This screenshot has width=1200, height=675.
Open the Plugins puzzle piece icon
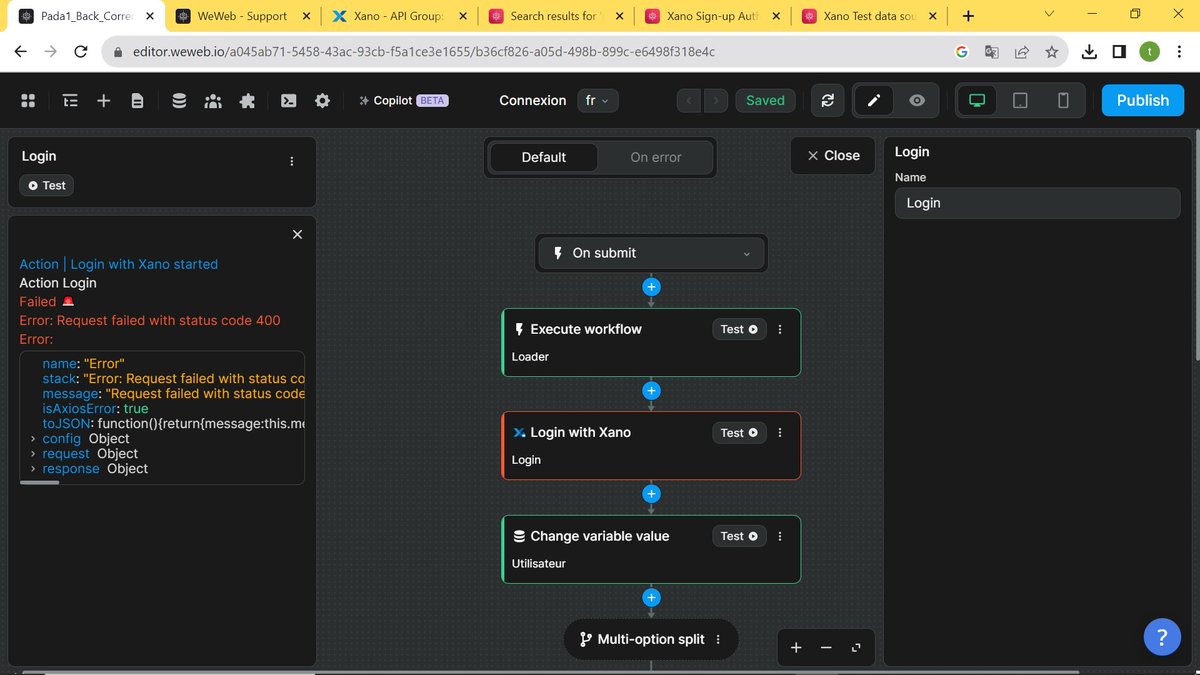[247, 100]
